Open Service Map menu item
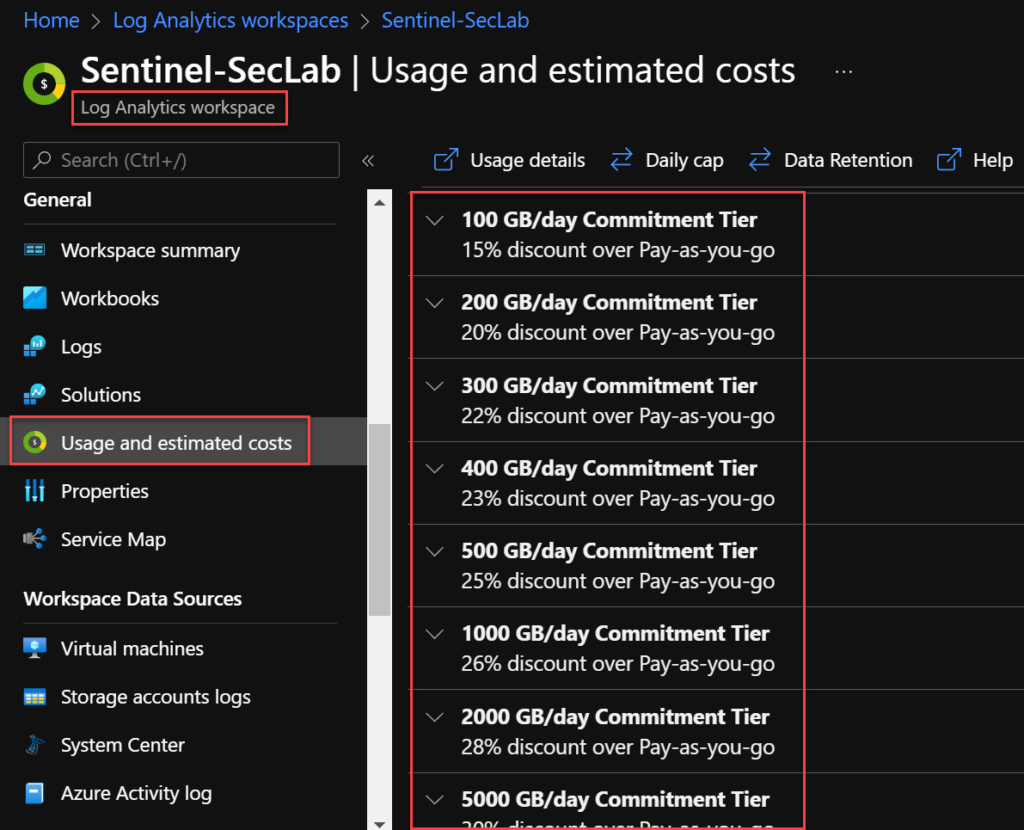Screen dimensions: 1024x830 (113, 539)
